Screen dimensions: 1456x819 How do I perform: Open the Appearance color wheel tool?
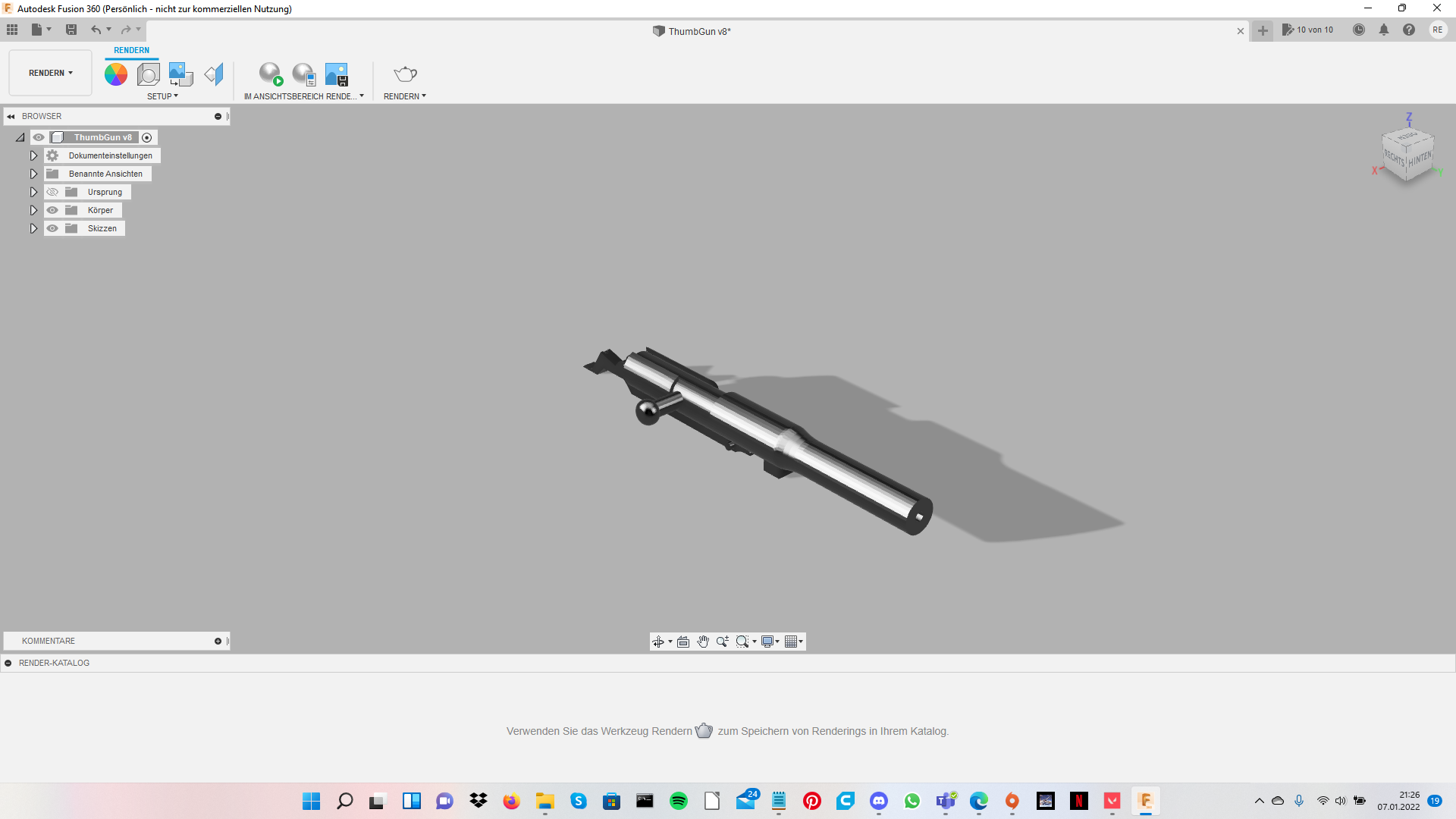click(x=116, y=74)
